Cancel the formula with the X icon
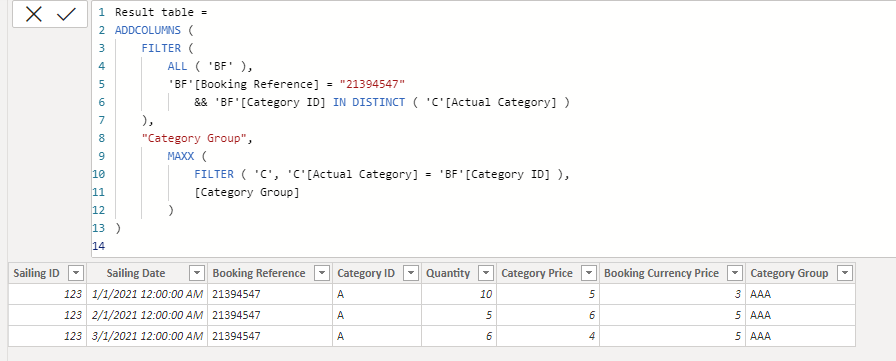 click(x=34, y=14)
